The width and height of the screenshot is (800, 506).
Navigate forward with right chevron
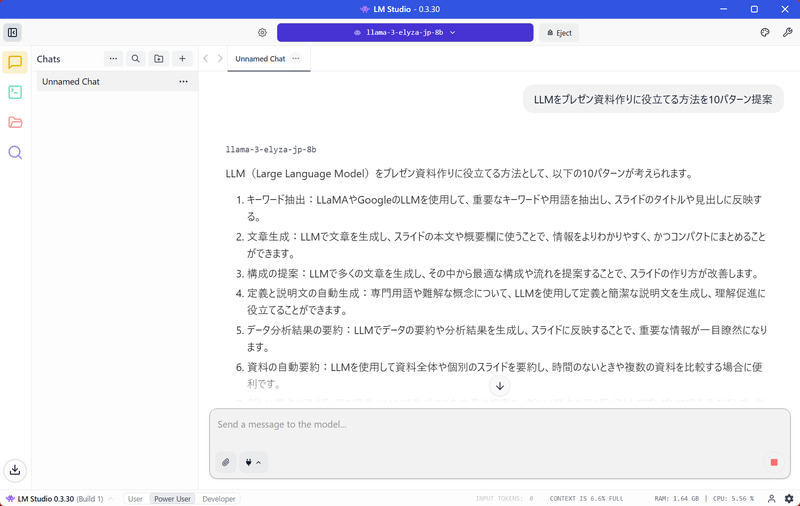[220, 59]
